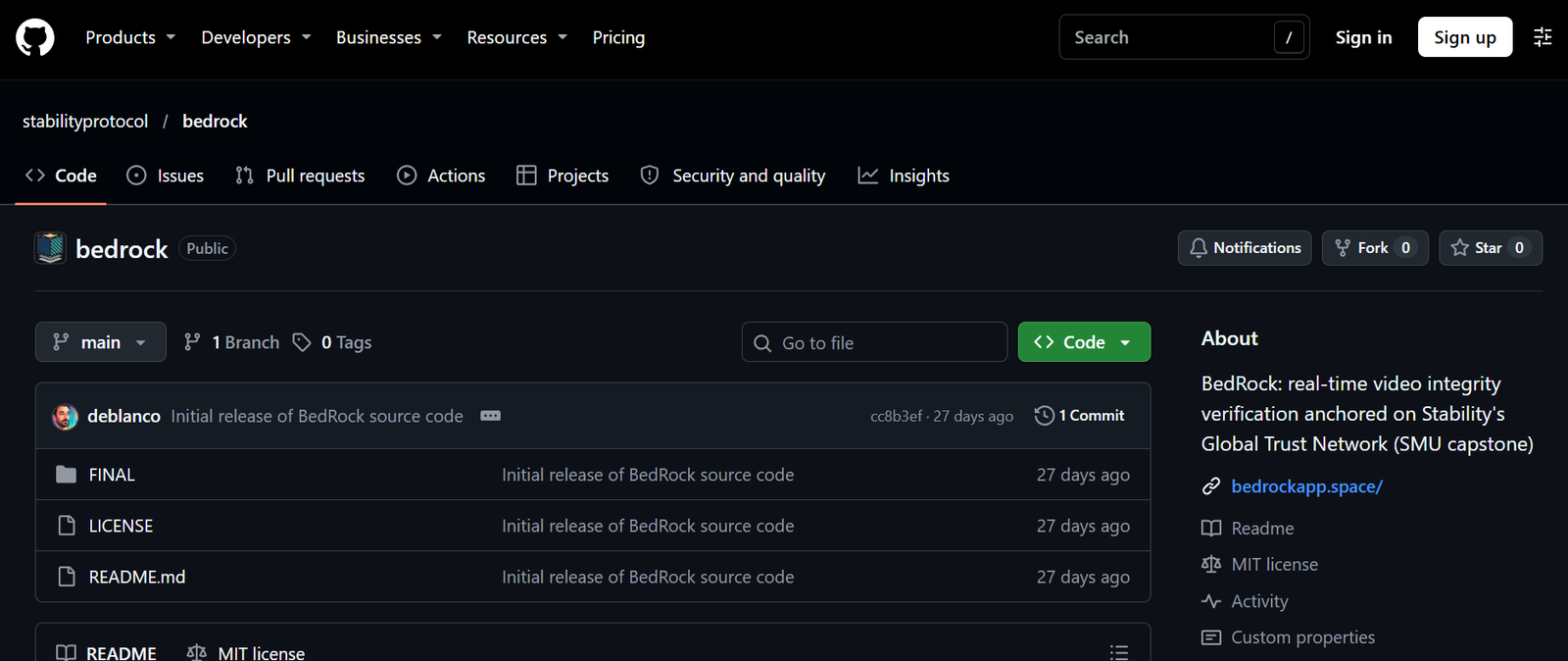Click the Fork count badge

tap(1405, 248)
